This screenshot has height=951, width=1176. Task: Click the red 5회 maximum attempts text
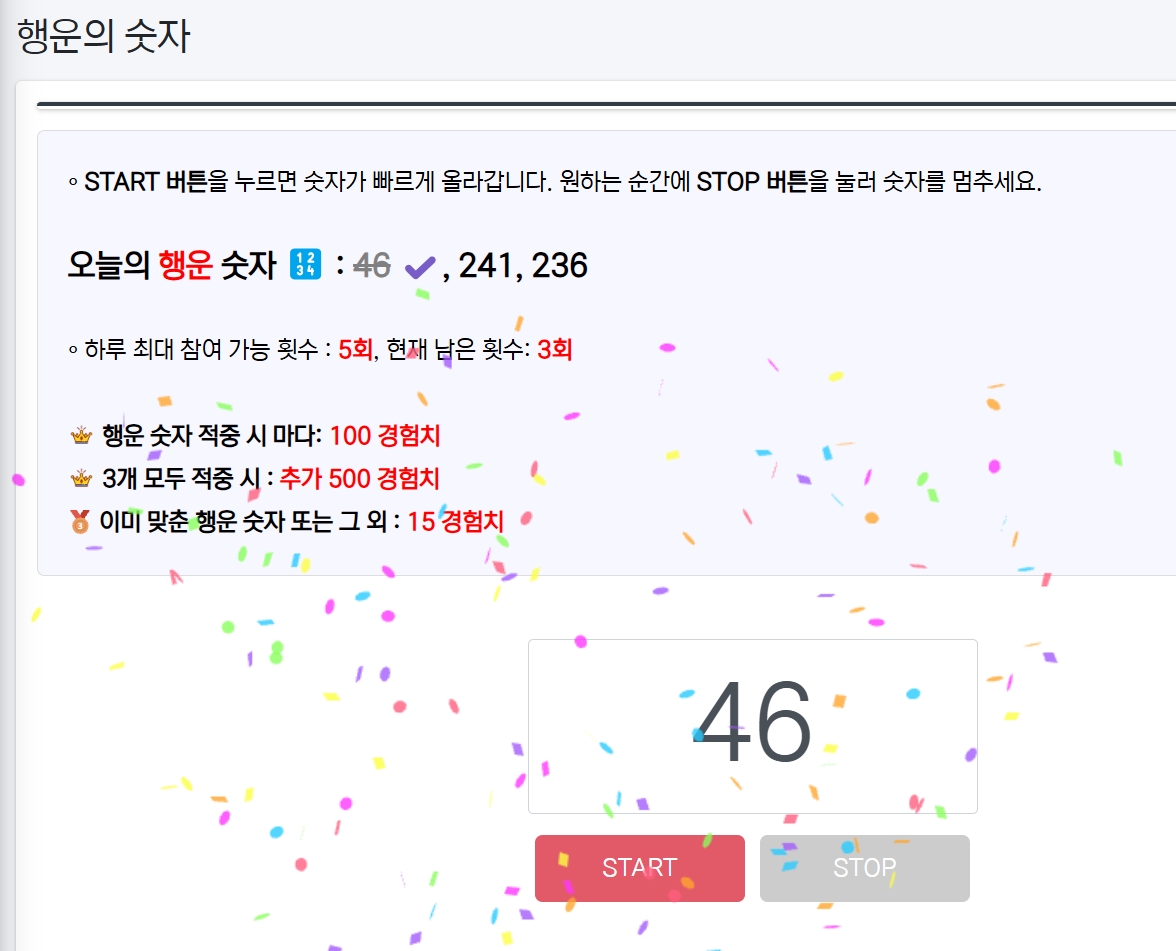pyautogui.click(x=356, y=349)
